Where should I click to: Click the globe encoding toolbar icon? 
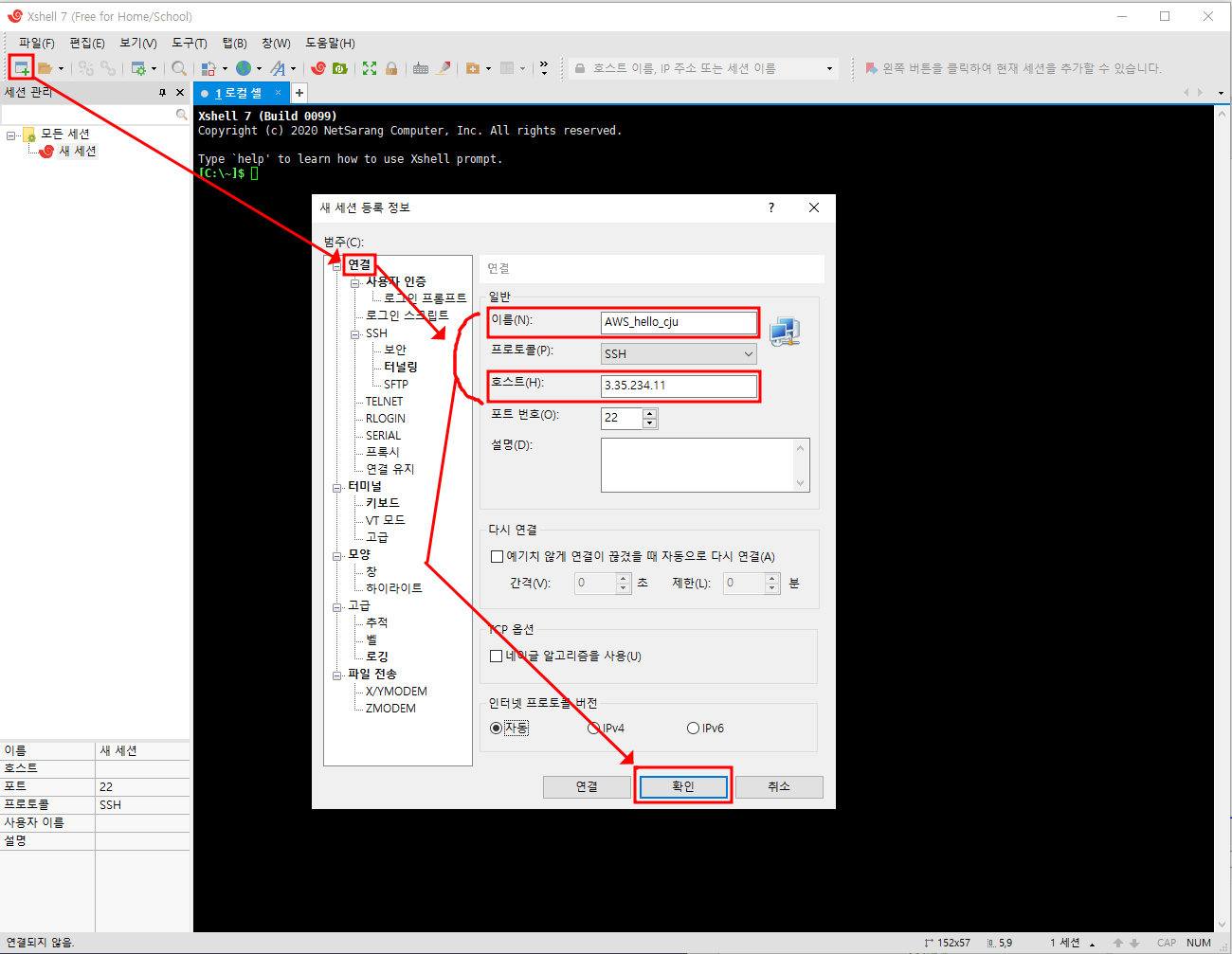244,68
